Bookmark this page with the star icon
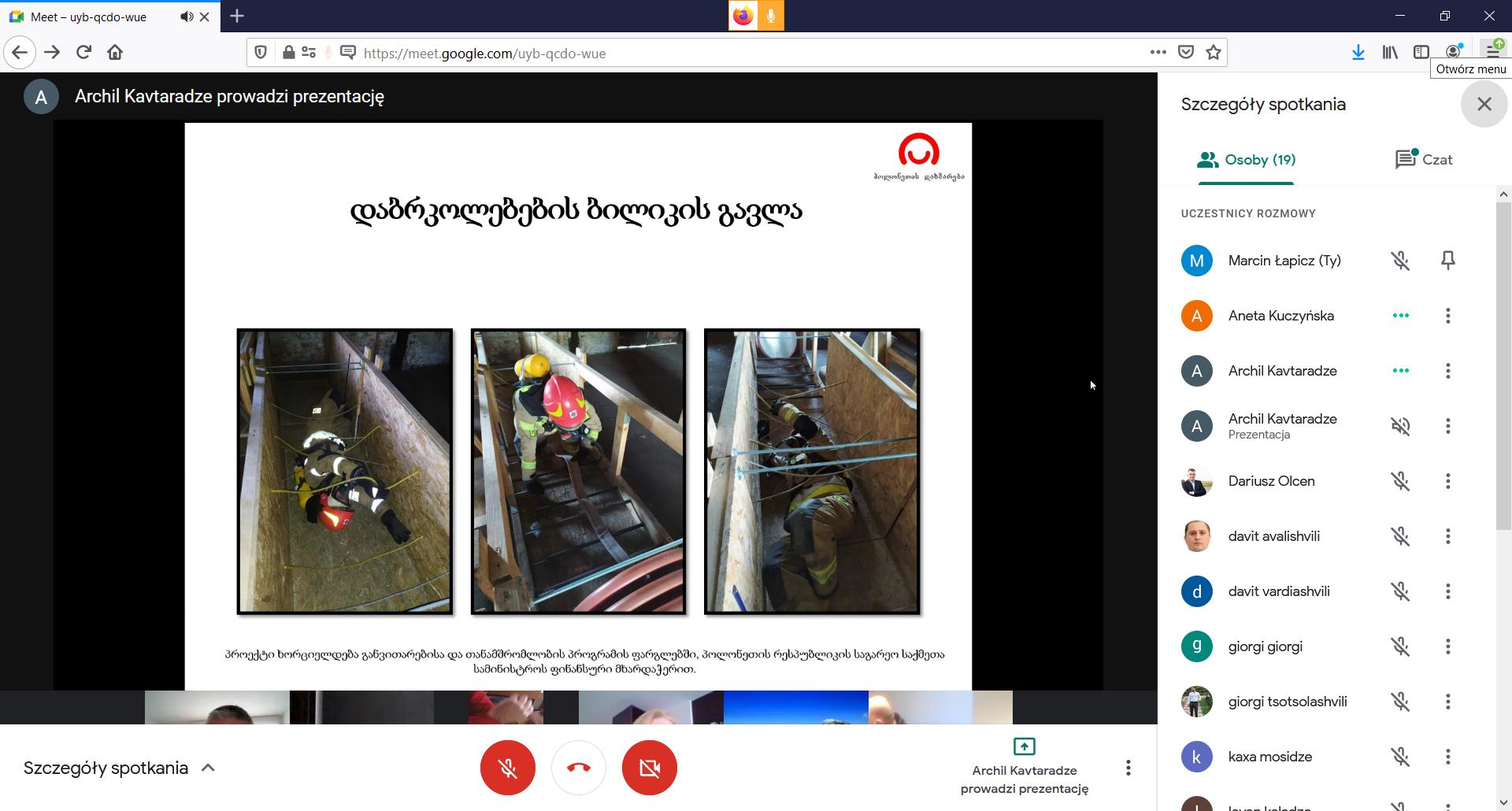This screenshot has height=811, width=1512. coord(1214,53)
